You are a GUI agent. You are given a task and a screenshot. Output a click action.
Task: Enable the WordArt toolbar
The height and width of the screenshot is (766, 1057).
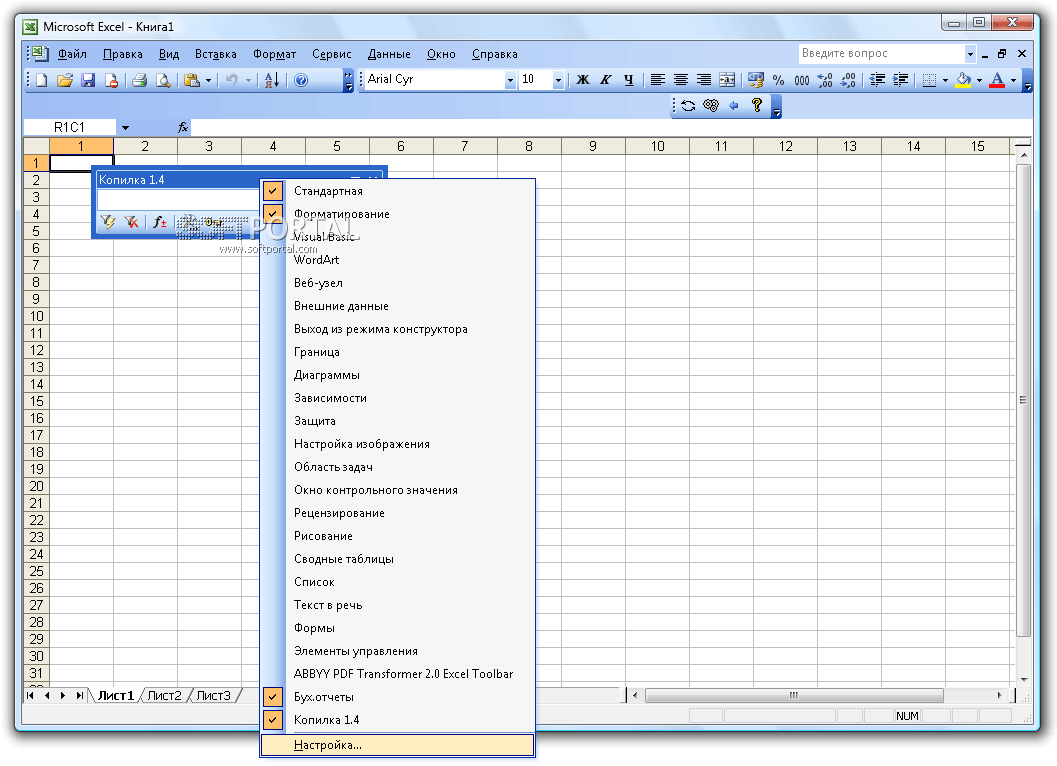click(396, 260)
